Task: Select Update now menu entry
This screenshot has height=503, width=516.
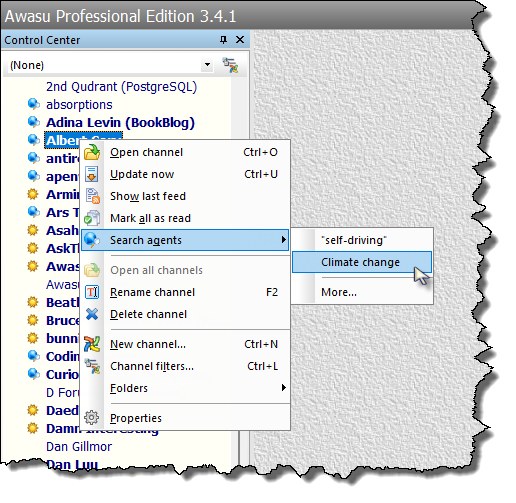Action: point(185,174)
